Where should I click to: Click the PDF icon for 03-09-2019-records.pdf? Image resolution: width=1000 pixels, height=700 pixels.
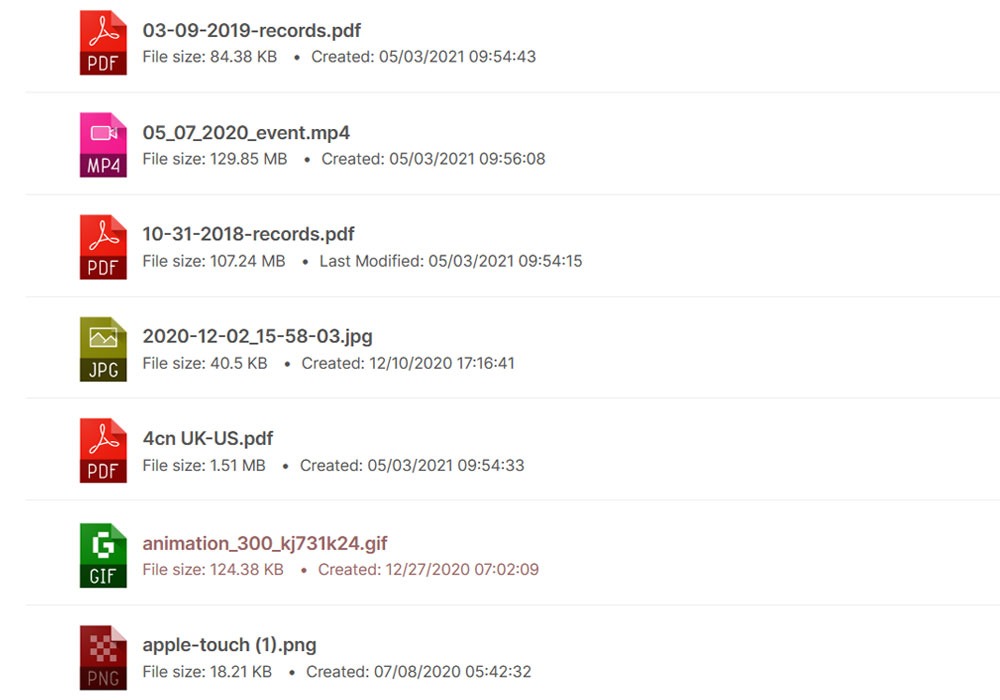[x=103, y=44]
